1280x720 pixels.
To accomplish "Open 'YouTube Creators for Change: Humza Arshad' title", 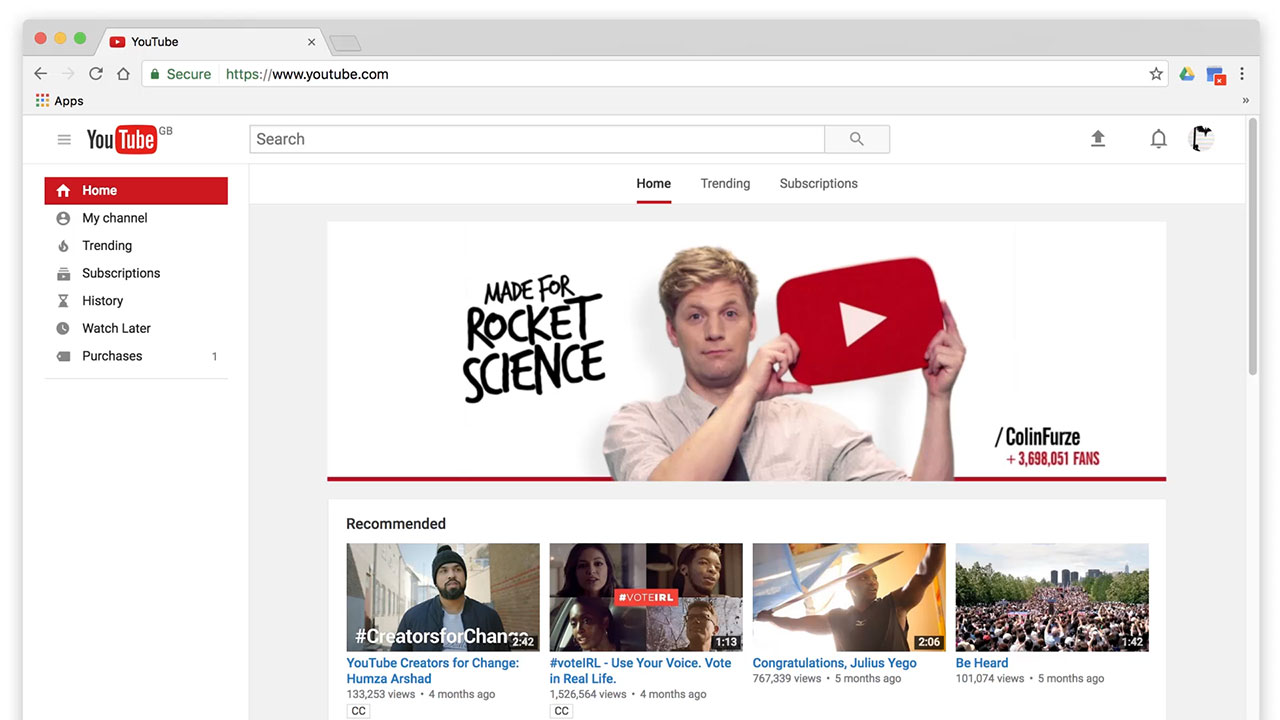I will (433, 671).
